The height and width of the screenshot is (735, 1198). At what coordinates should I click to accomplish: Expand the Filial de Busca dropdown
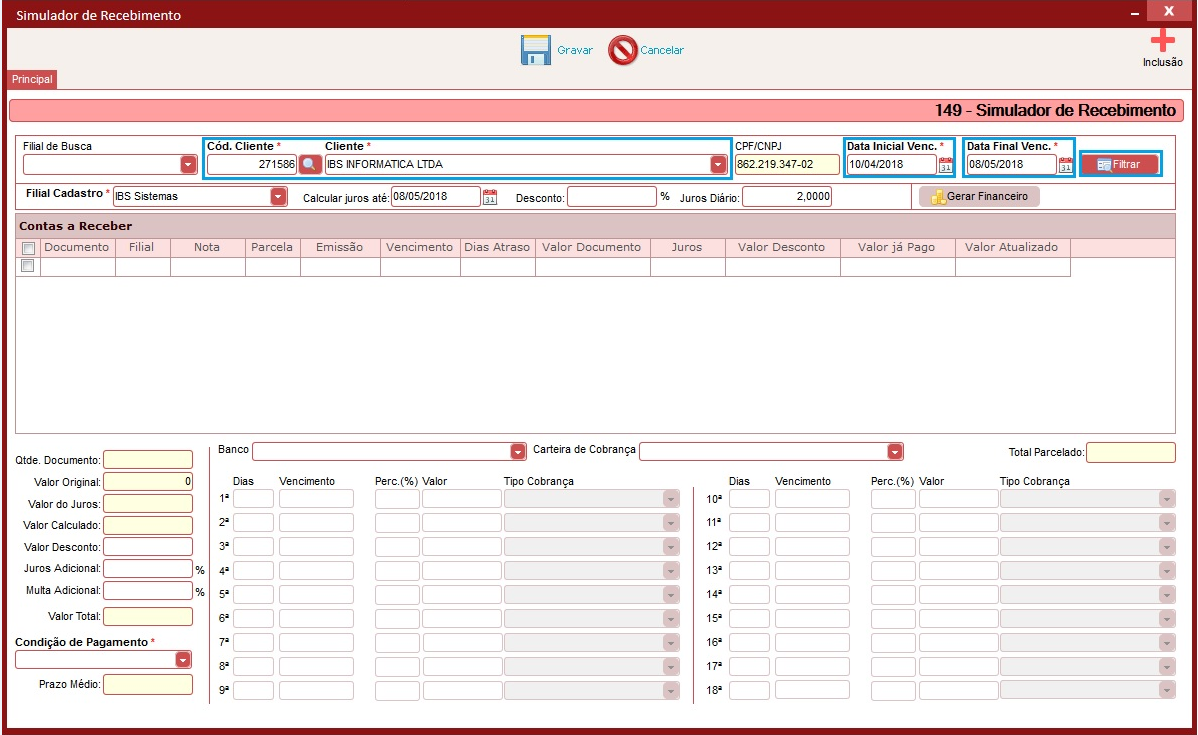coord(188,164)
